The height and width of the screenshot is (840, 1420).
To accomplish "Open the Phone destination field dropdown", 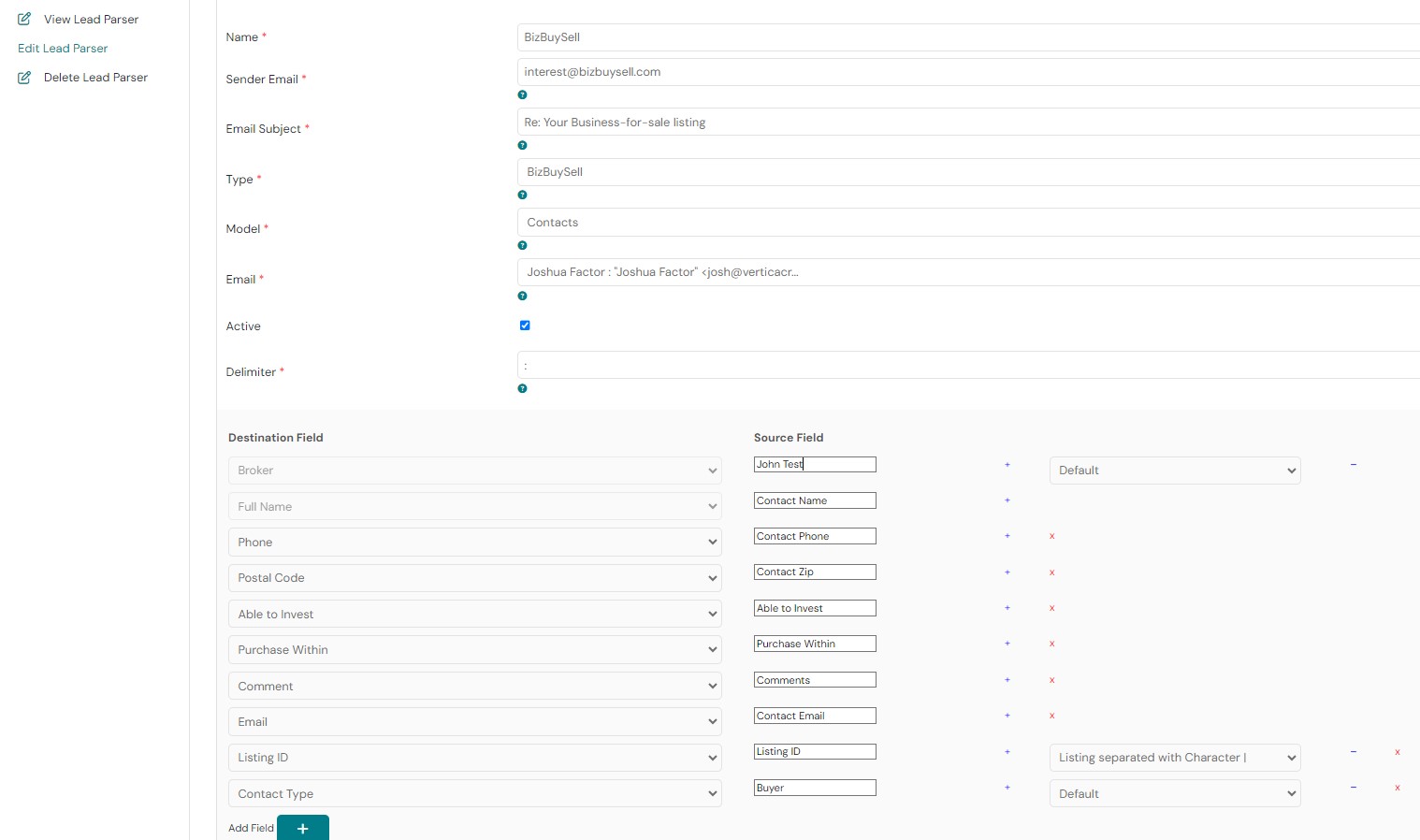I will (x=474, y=543).
